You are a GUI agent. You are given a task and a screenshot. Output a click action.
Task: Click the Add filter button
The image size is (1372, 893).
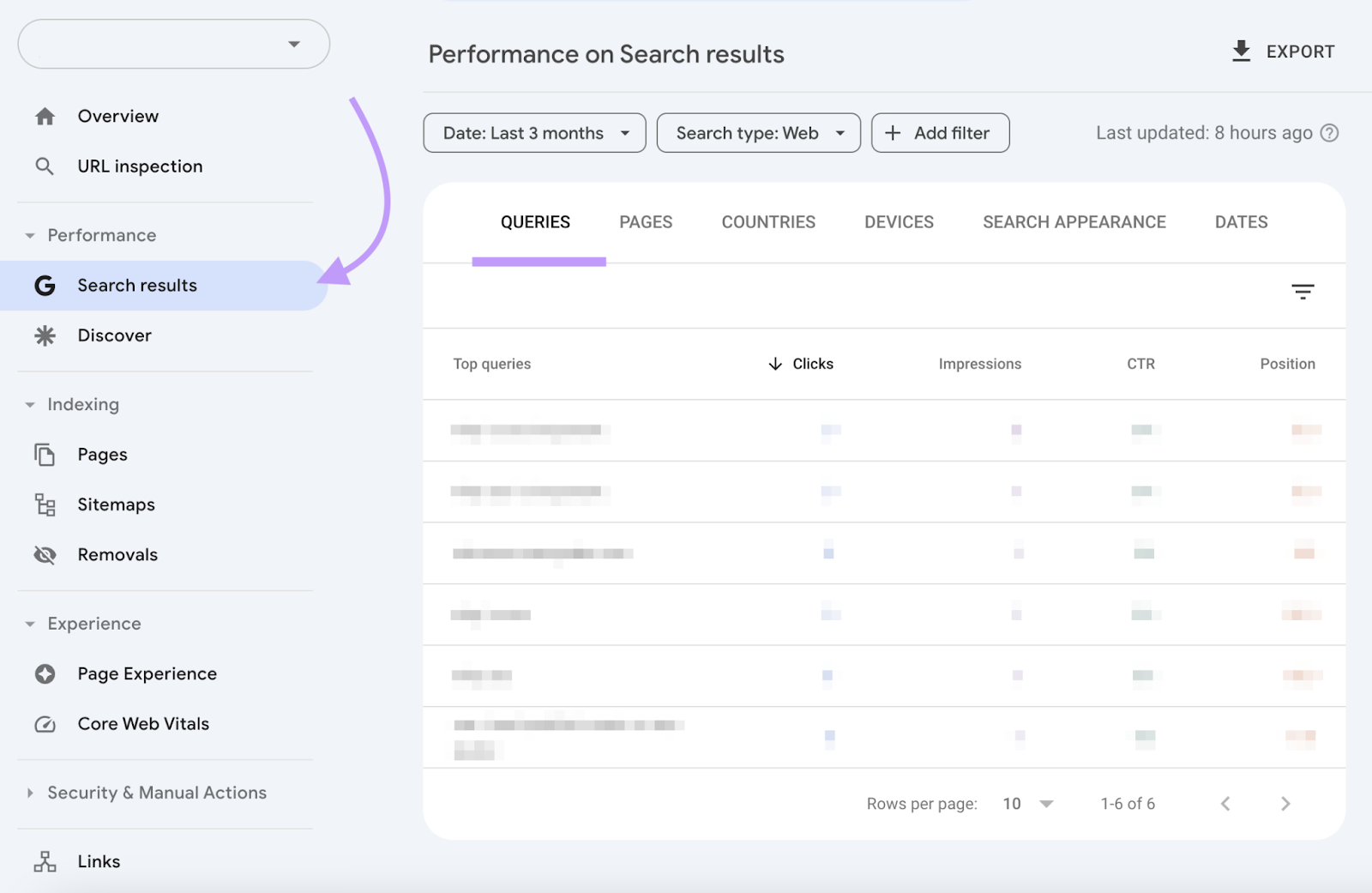tap(940, 132)
